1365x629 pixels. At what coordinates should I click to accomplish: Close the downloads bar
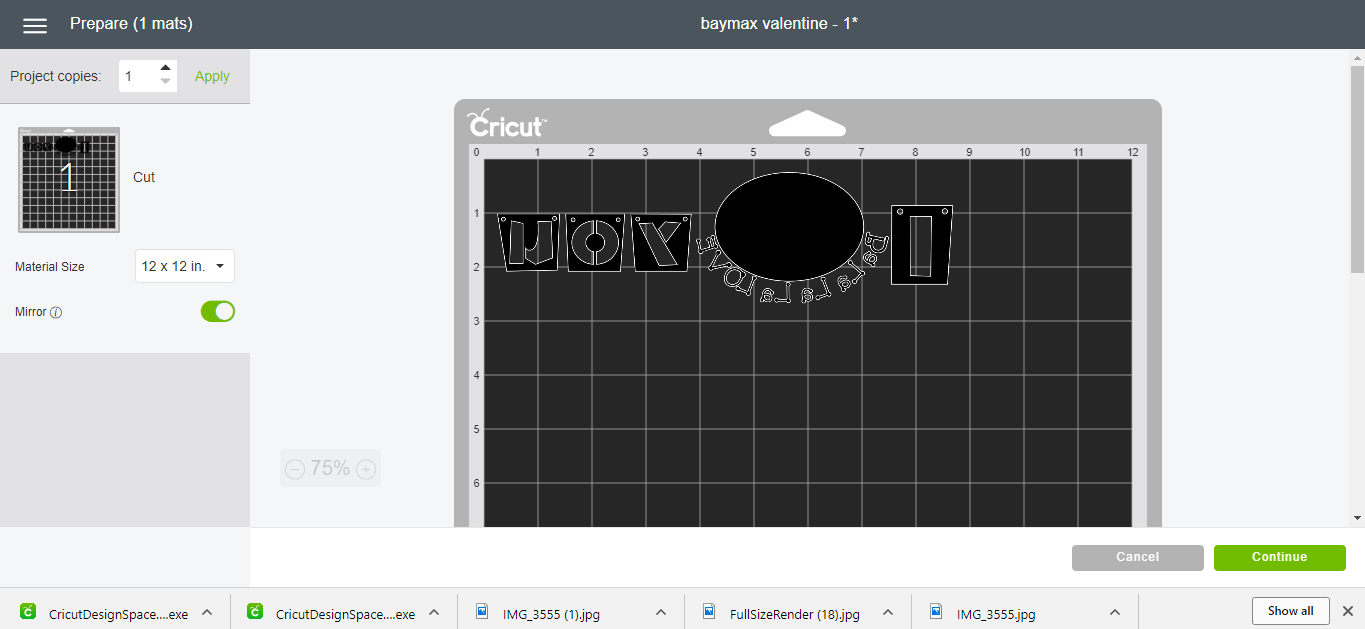(x=1347, y=611)
